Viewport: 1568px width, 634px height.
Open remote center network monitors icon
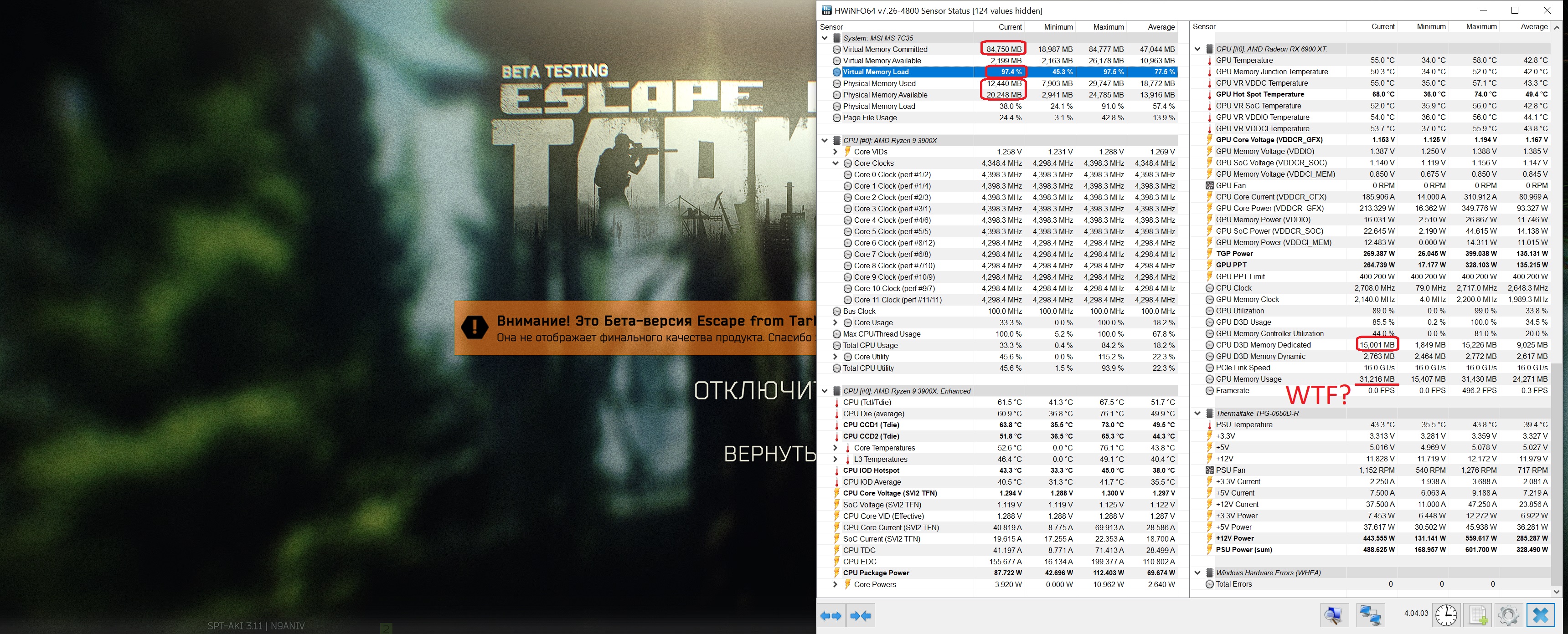point(1370,616)
